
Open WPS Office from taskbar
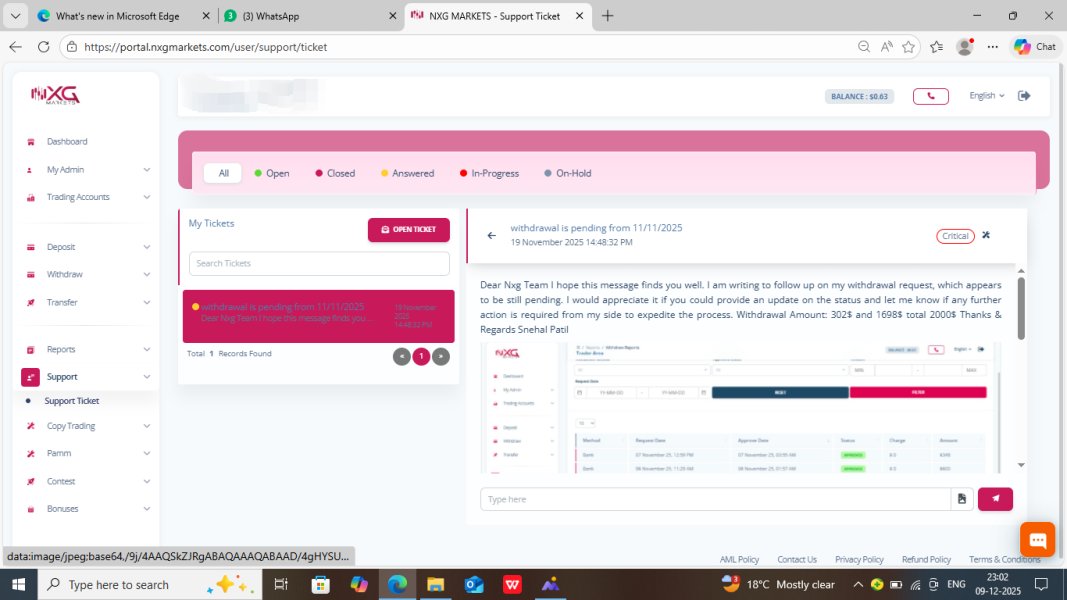point(512,584)
